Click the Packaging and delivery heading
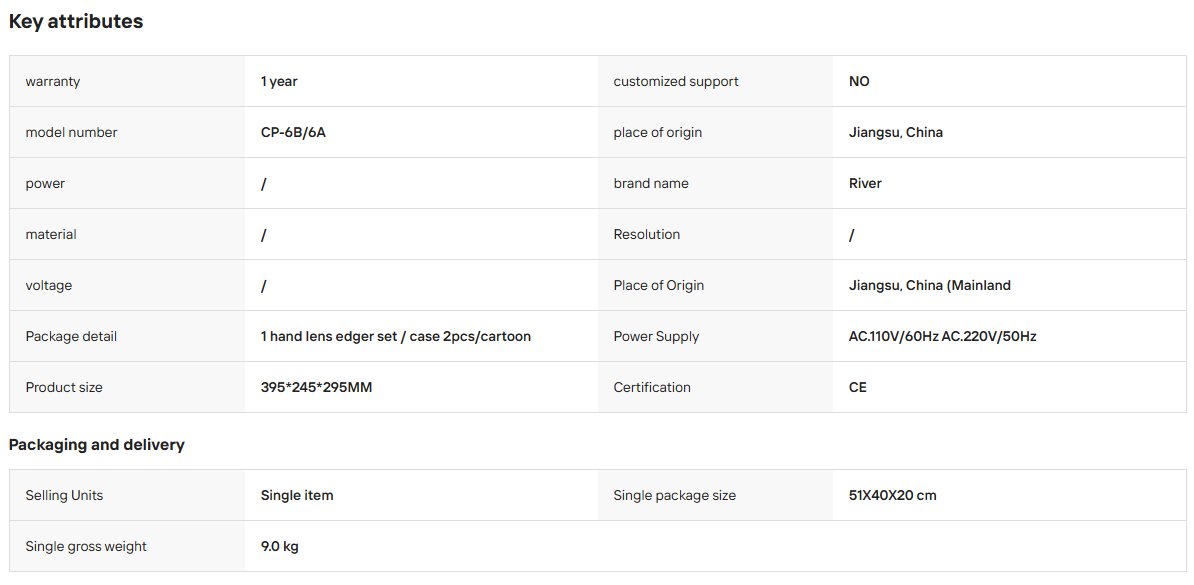Screen dimensions: 1194x585 97,445
